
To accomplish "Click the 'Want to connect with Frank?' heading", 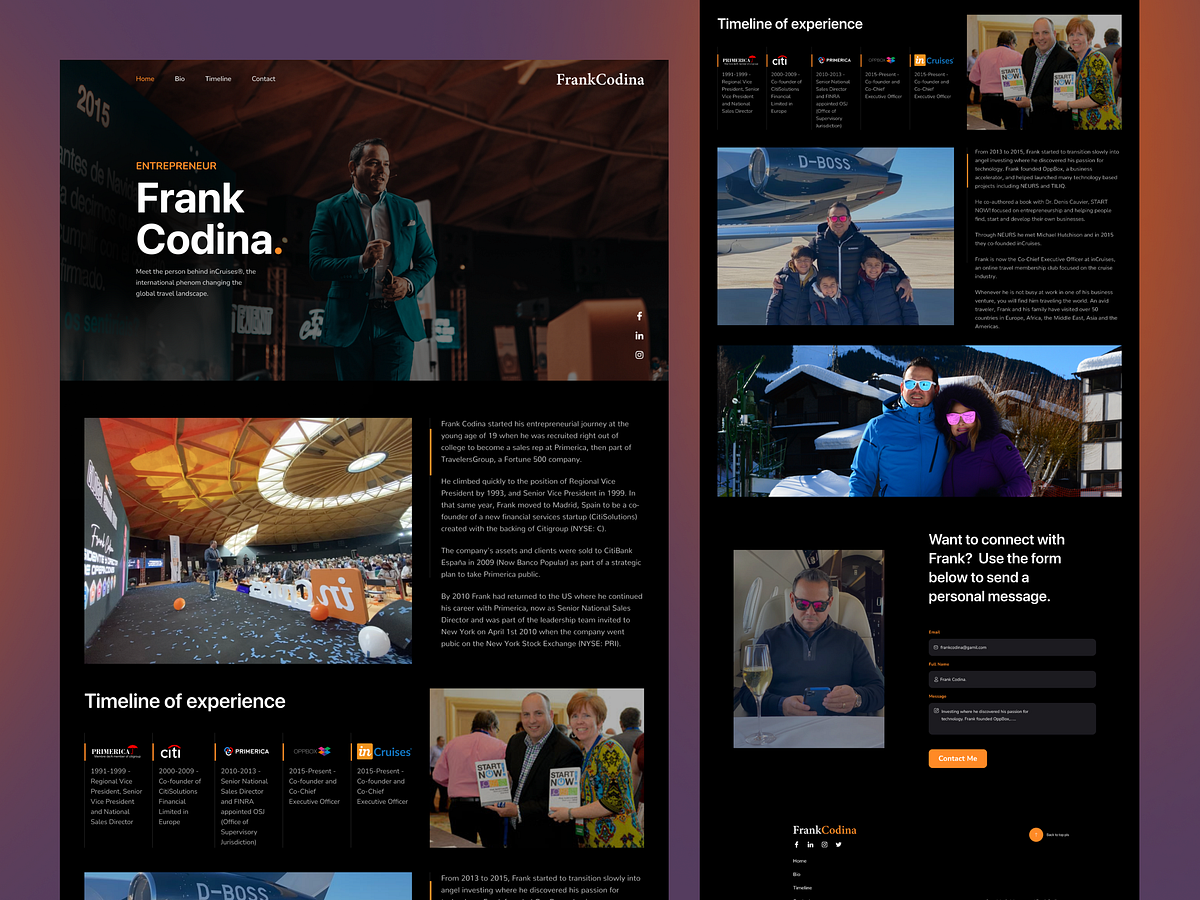I will [997, 568].
